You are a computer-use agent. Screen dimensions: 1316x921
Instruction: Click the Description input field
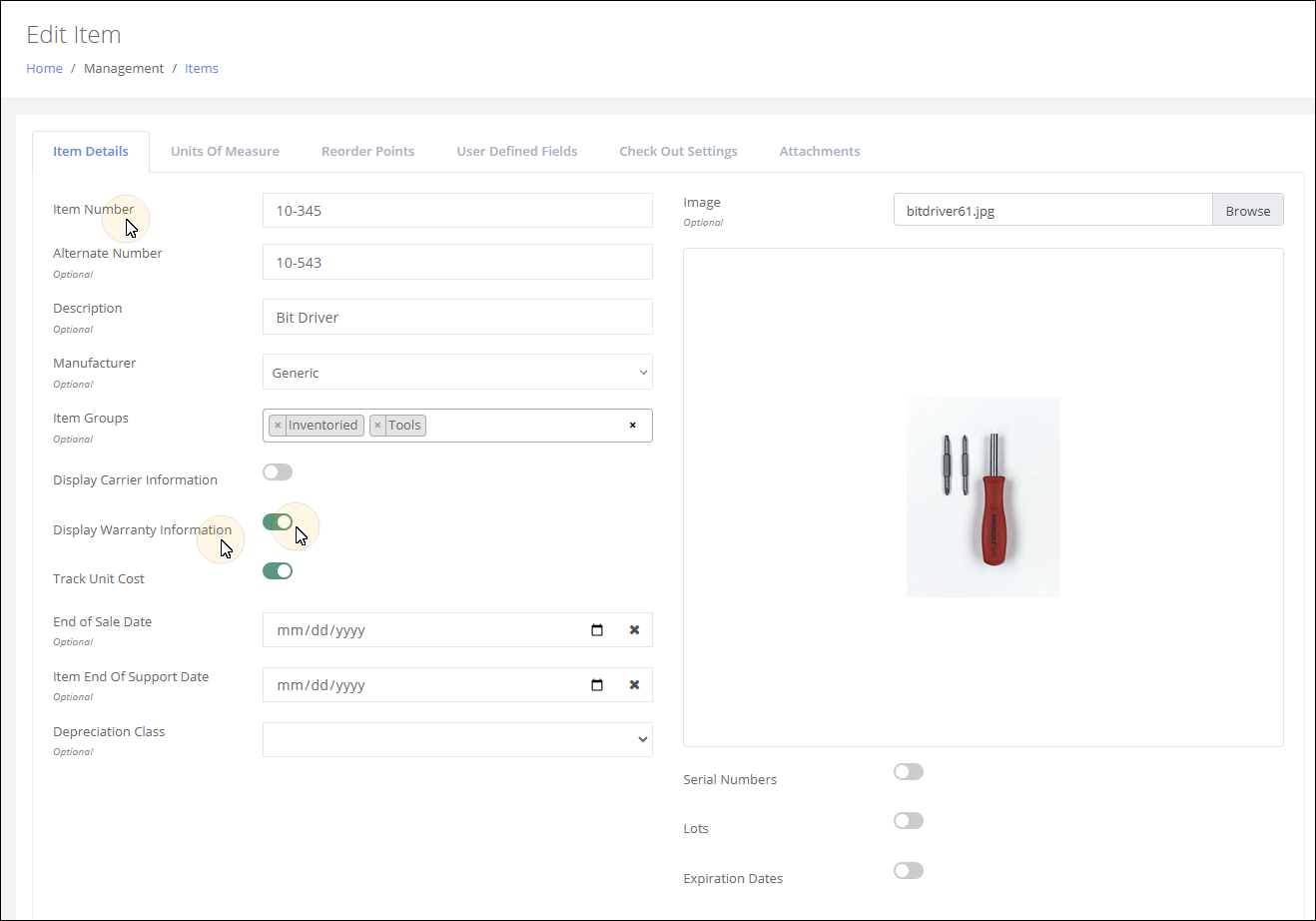pyautogui.click(x=457, y=318)
